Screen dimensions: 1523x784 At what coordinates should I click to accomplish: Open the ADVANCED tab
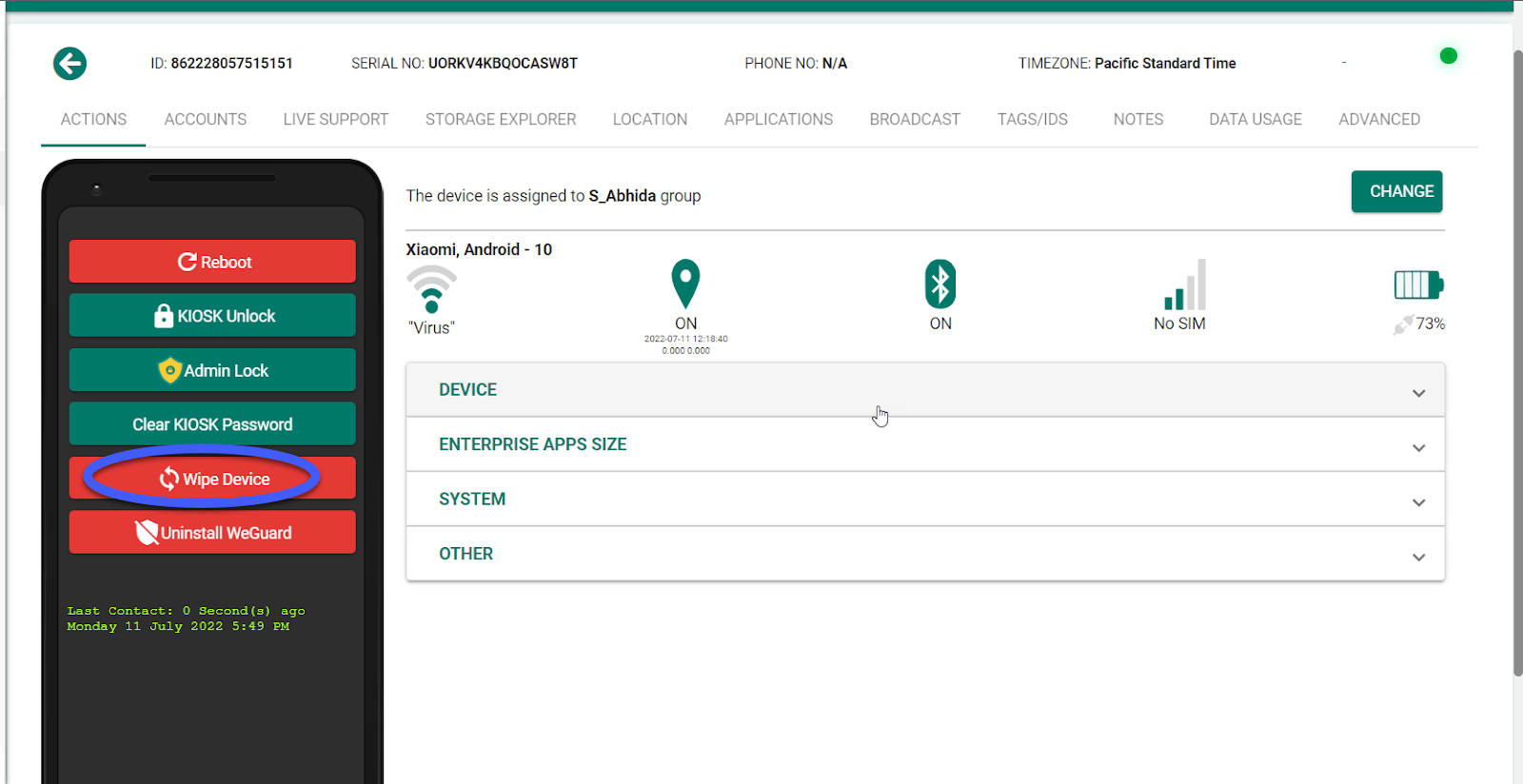(x=1379, y=119)
